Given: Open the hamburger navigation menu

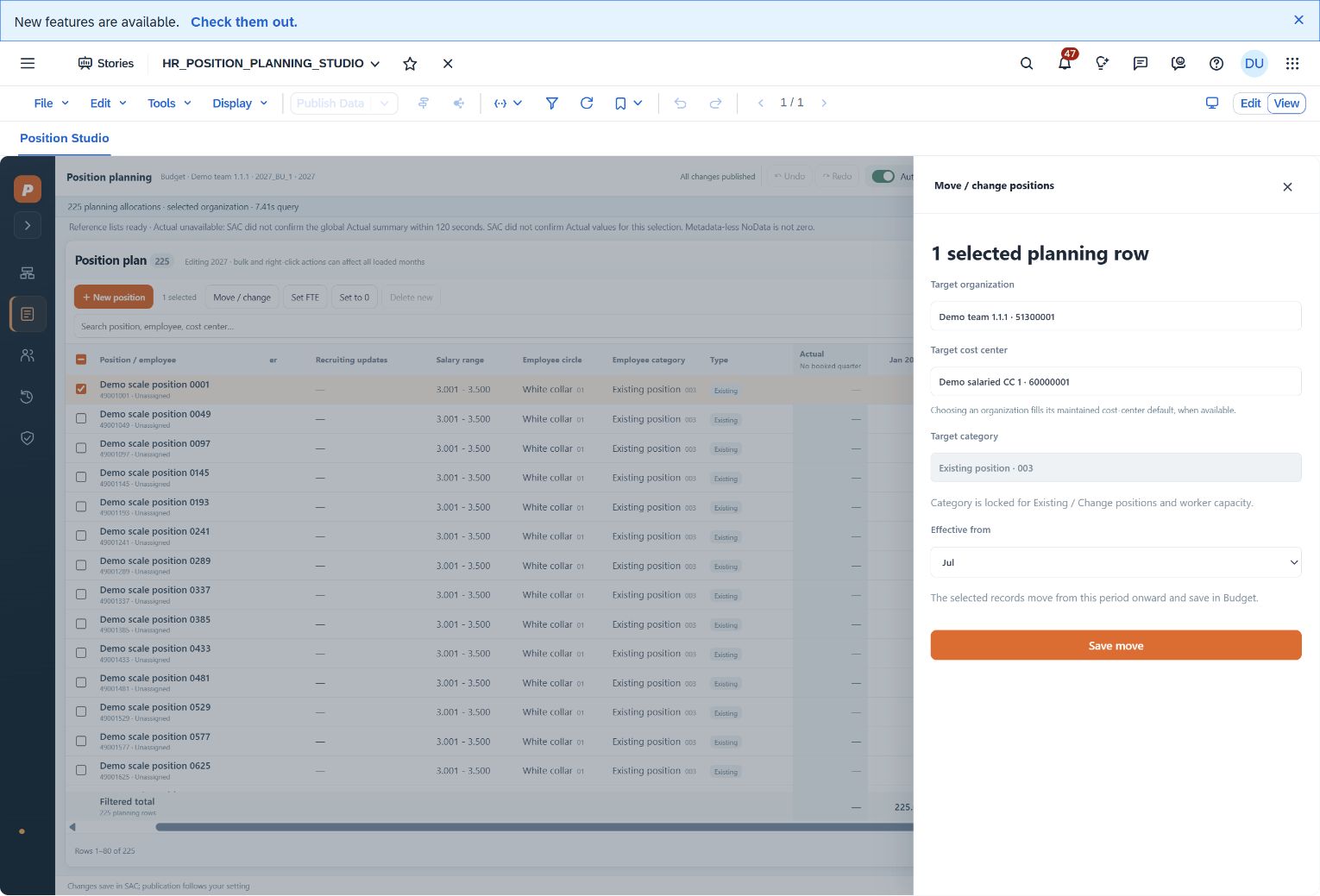Looking at the screenshot, I should pyautogui.click(x=28, y=63).
